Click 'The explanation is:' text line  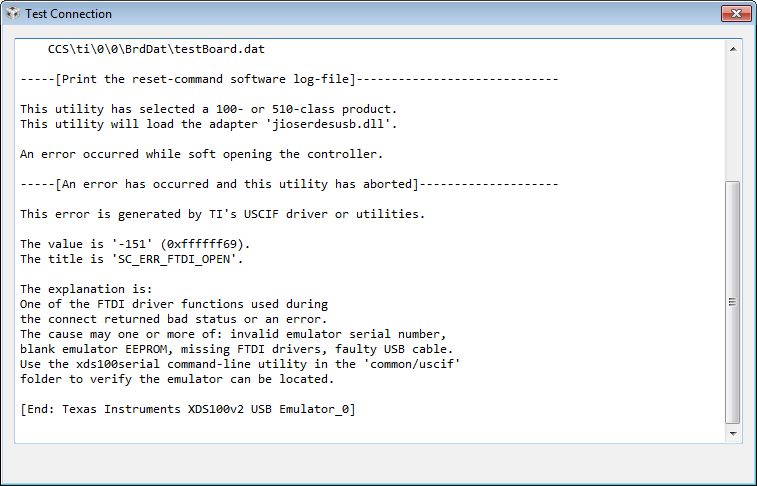(83, 289)
